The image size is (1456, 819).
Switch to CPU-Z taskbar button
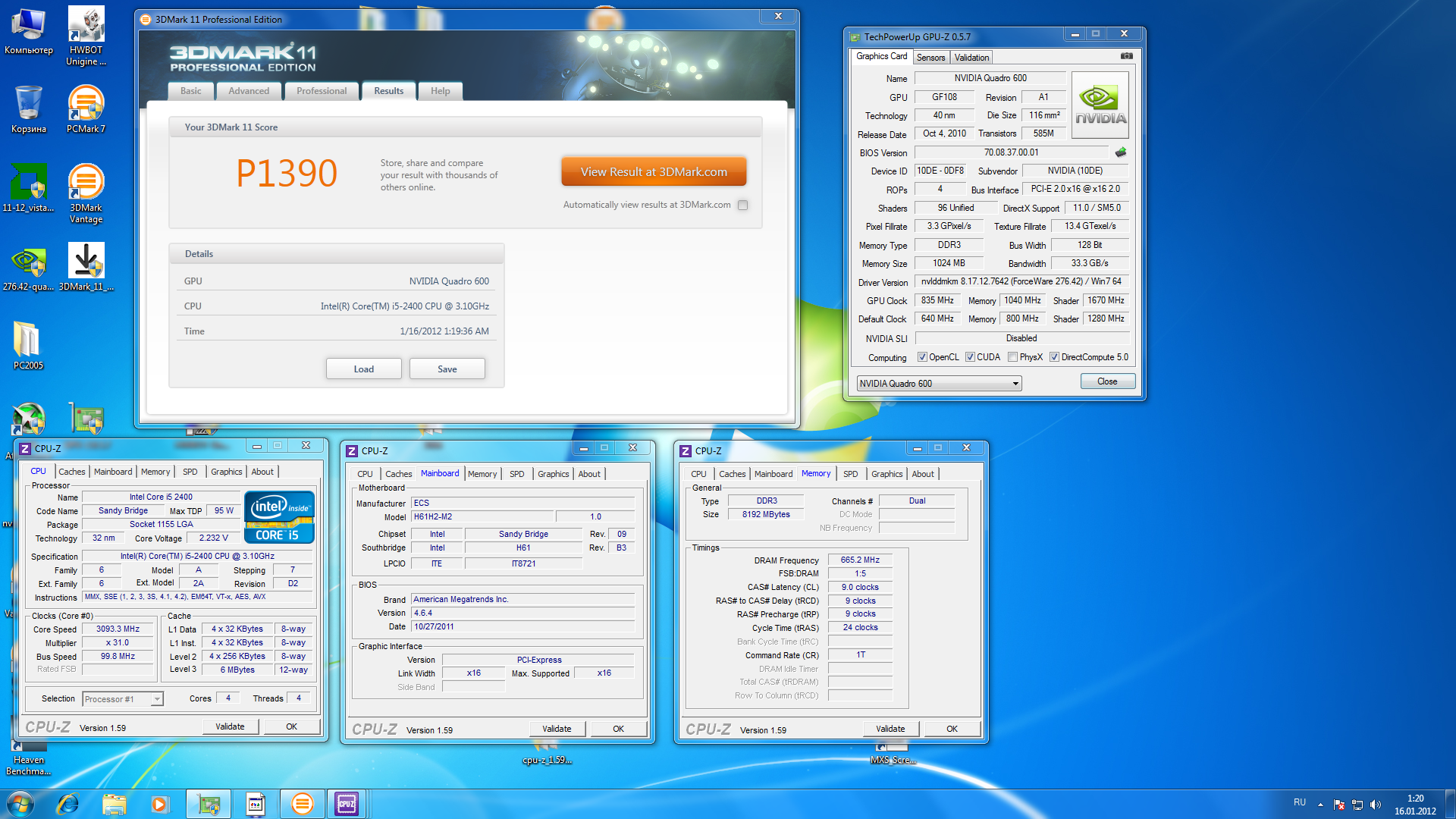[347, 804]
